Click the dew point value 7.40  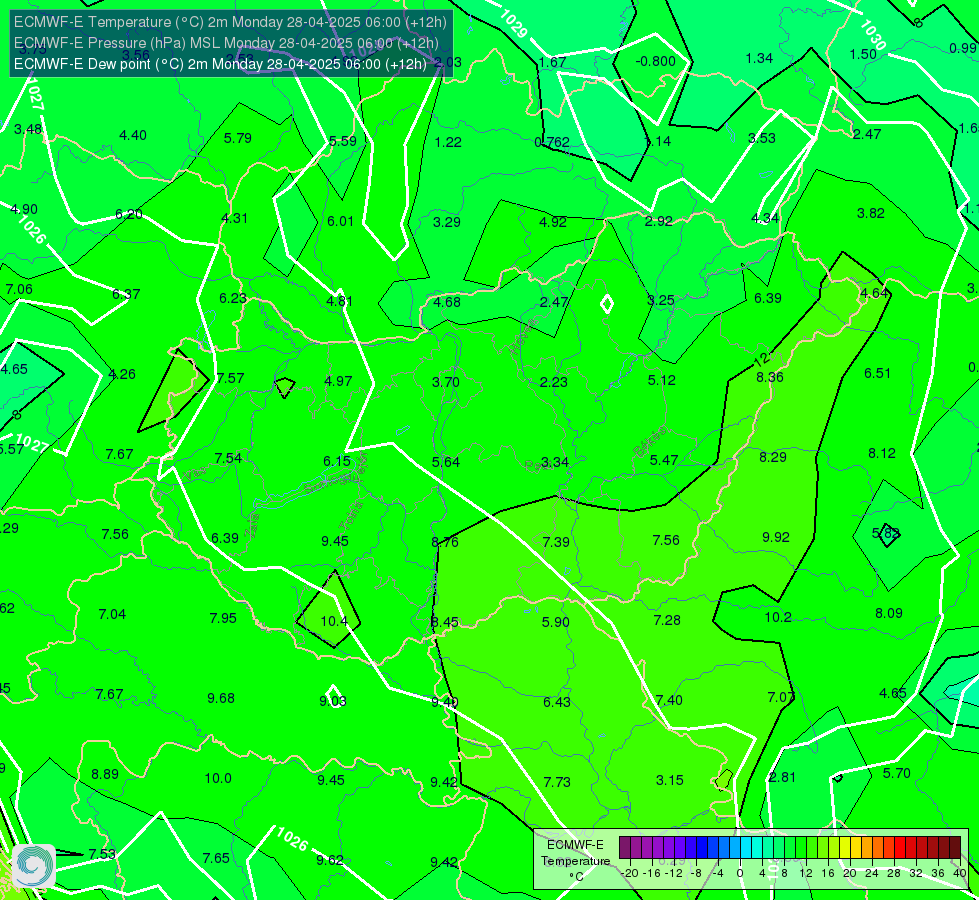(669, 700)
